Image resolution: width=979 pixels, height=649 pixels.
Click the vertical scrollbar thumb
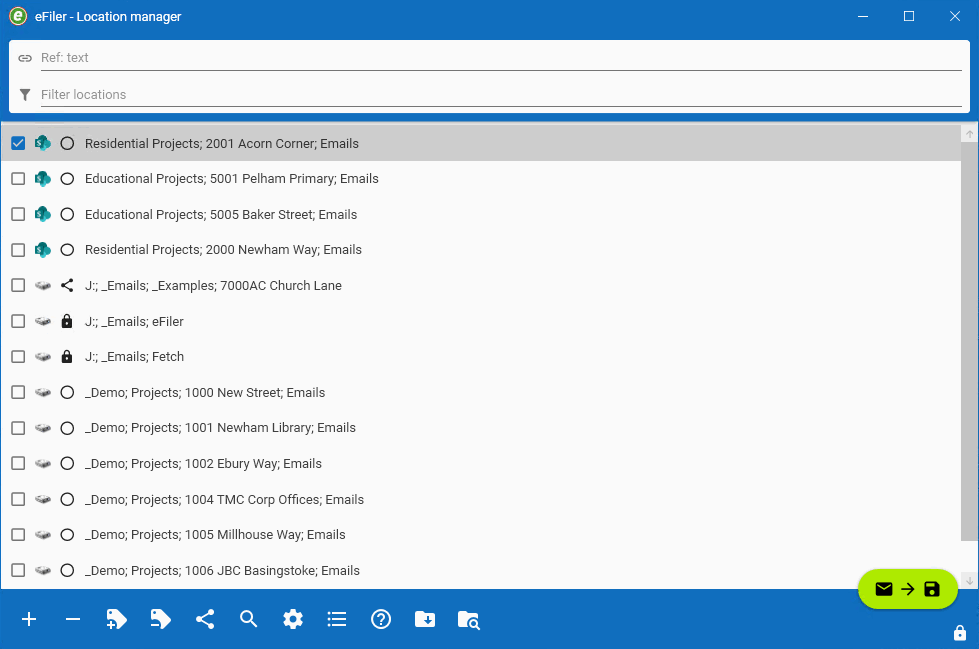coord(969,342)
